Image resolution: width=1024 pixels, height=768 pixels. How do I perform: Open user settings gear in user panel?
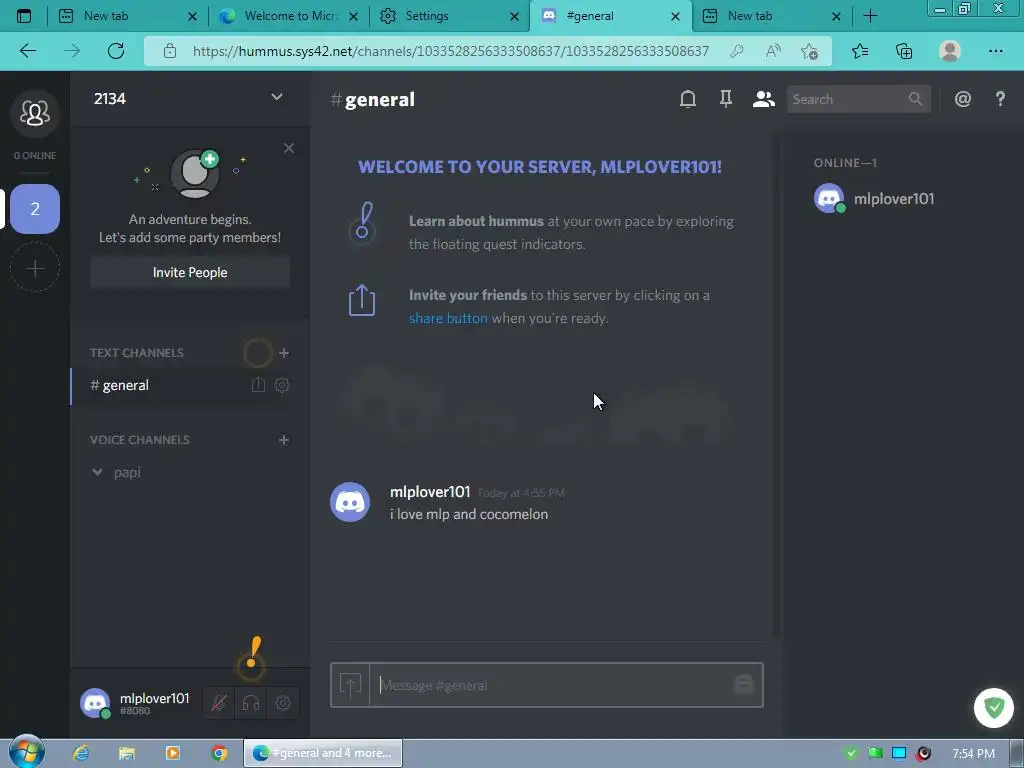pyautogui.click(x=283, y=703)
